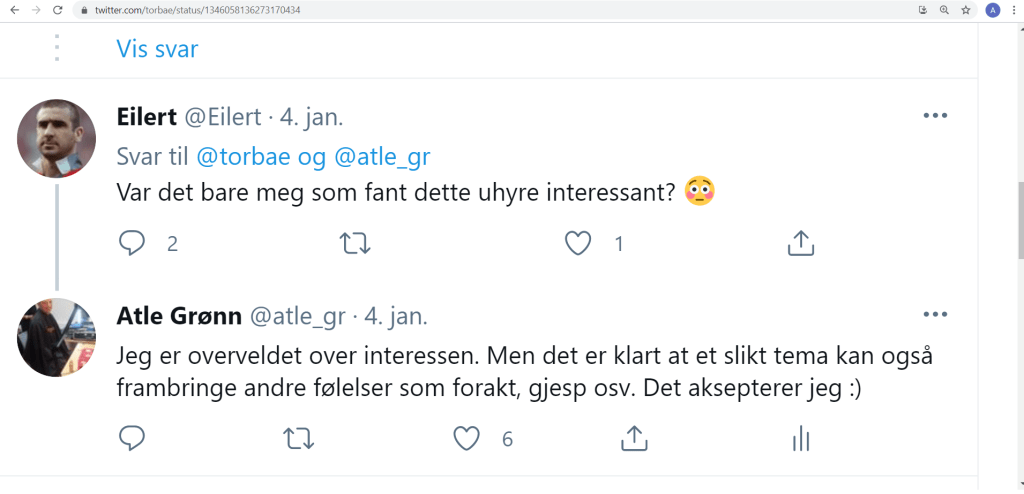Open Eilert's profile picture
This screenshot has height=494, width=1024.
tap(56, 138)
